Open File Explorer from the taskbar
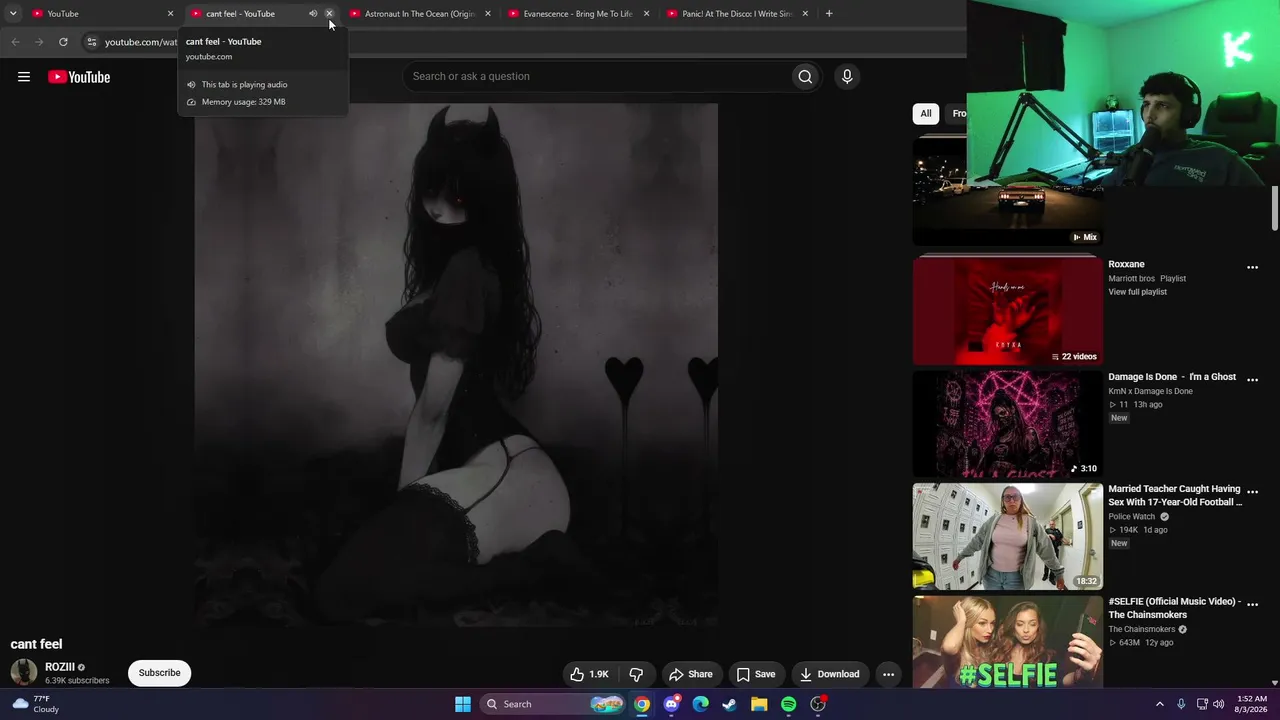This screenshot has height=720, width=1280. click(x=759, y=704)
